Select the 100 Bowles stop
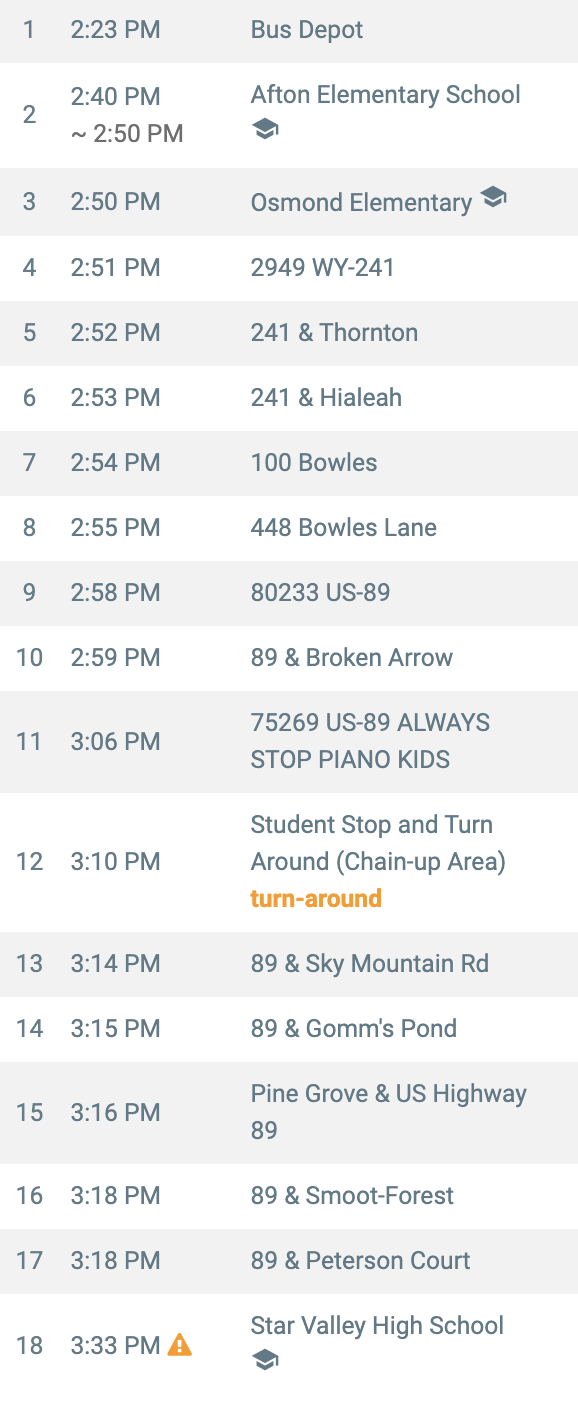 click(289, 462)
